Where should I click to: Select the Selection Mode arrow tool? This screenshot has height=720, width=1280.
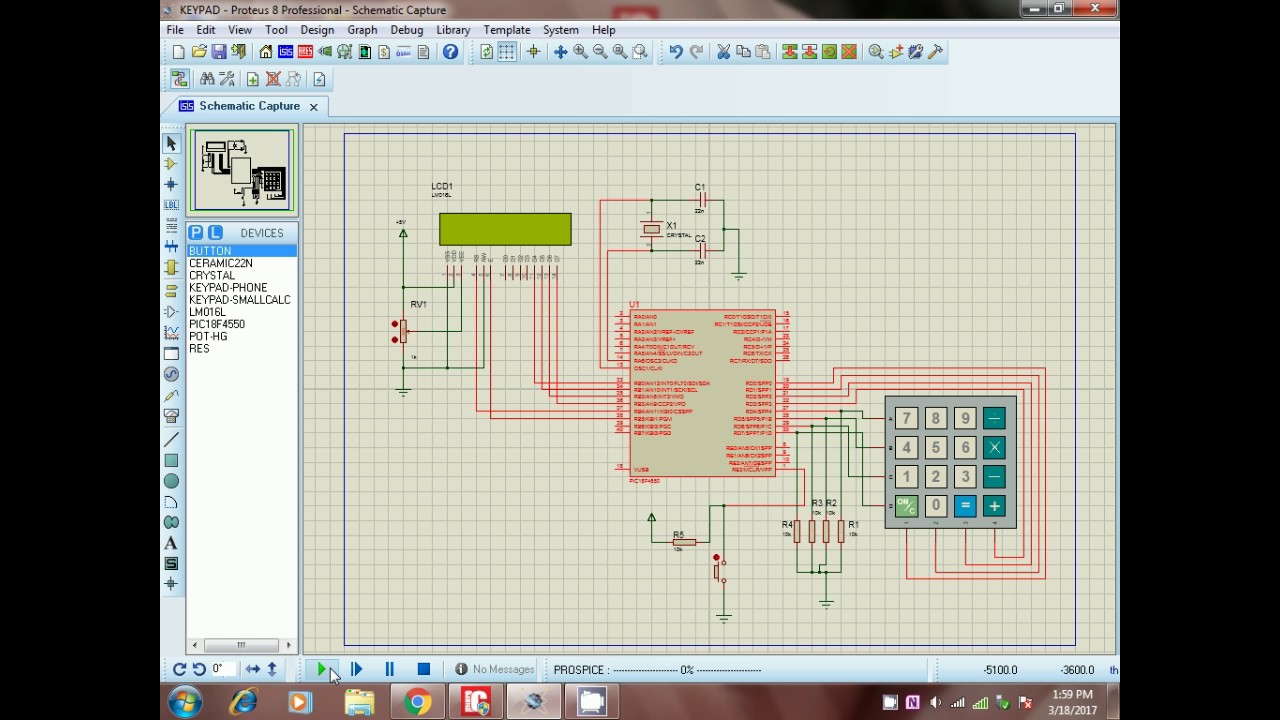click(171, 144)
